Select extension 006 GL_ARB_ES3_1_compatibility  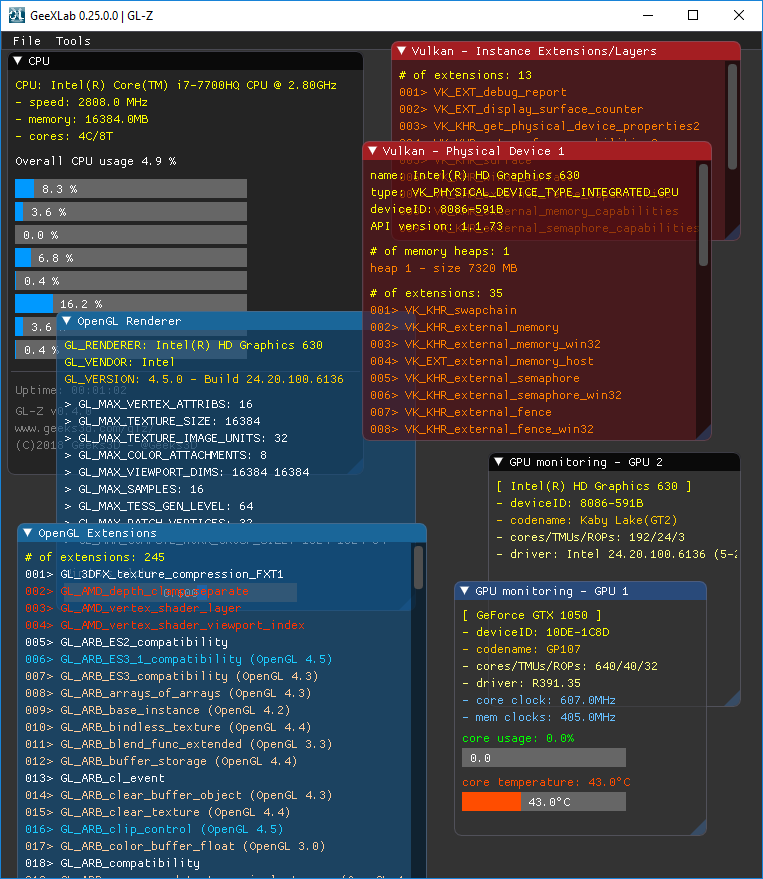[179, 659]
